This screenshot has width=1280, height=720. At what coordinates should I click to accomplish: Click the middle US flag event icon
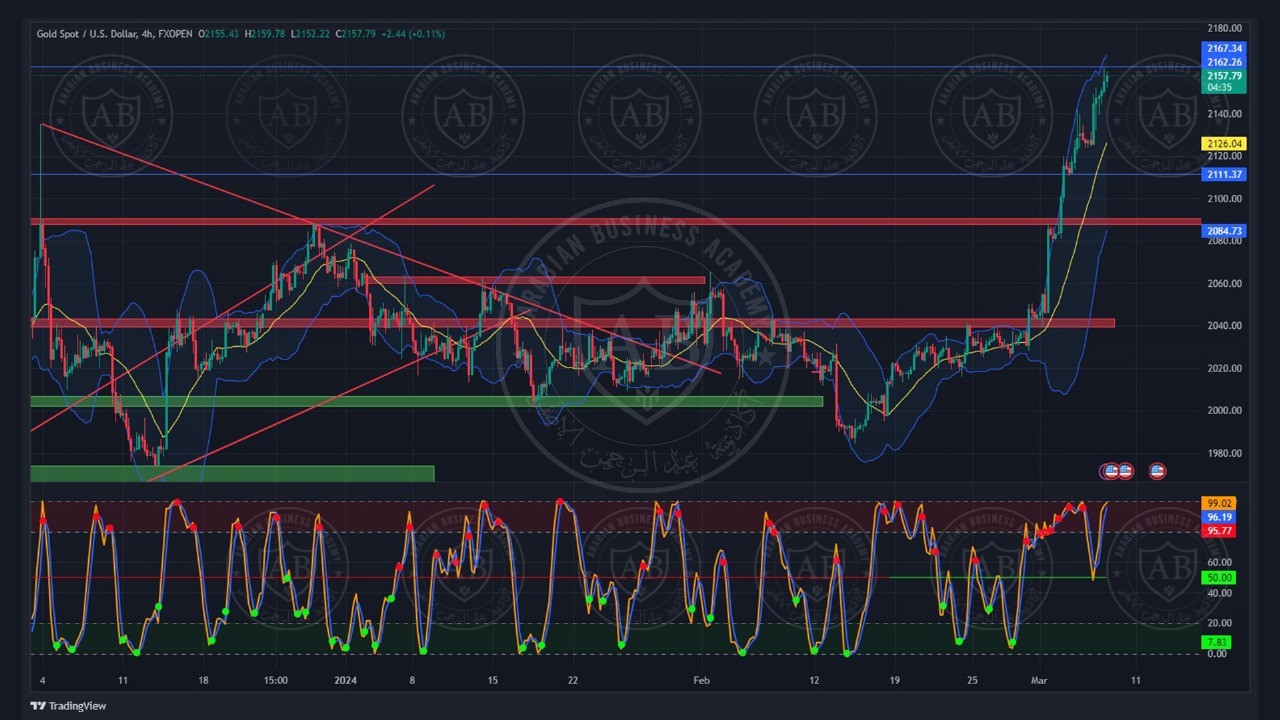[1124, 471]
